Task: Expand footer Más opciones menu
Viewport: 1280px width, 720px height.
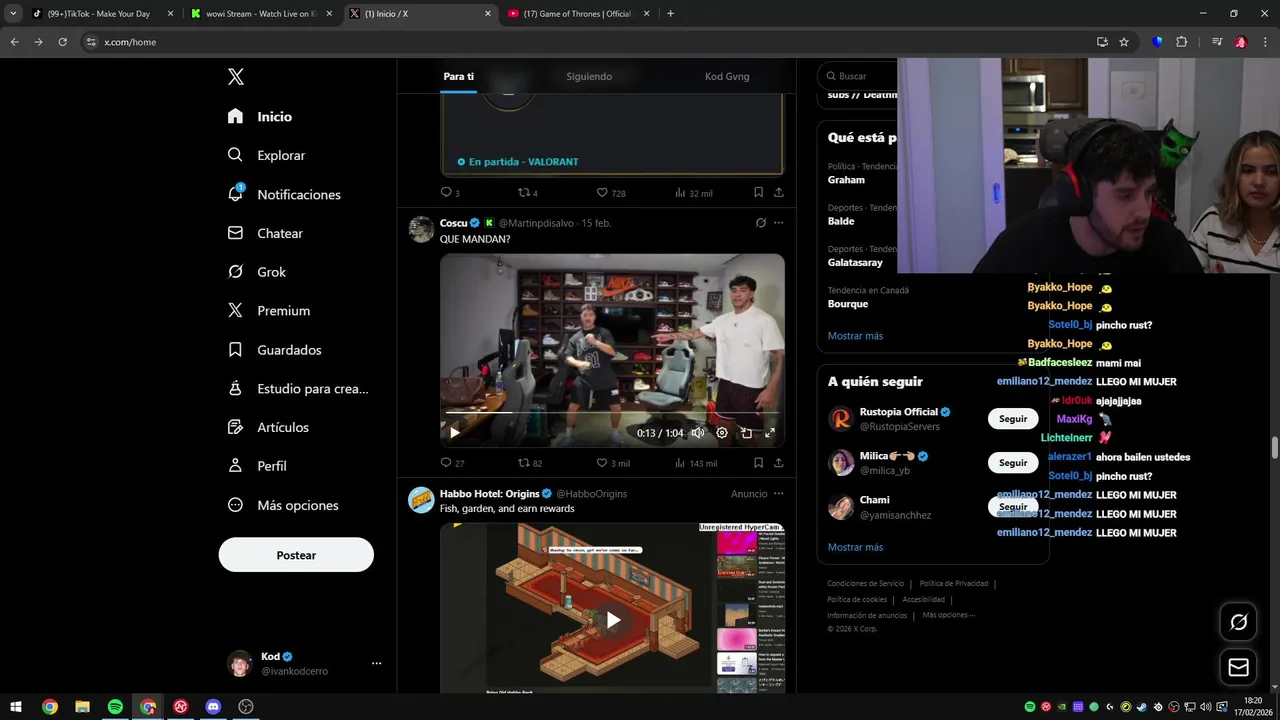Action: tap(948, 615)
